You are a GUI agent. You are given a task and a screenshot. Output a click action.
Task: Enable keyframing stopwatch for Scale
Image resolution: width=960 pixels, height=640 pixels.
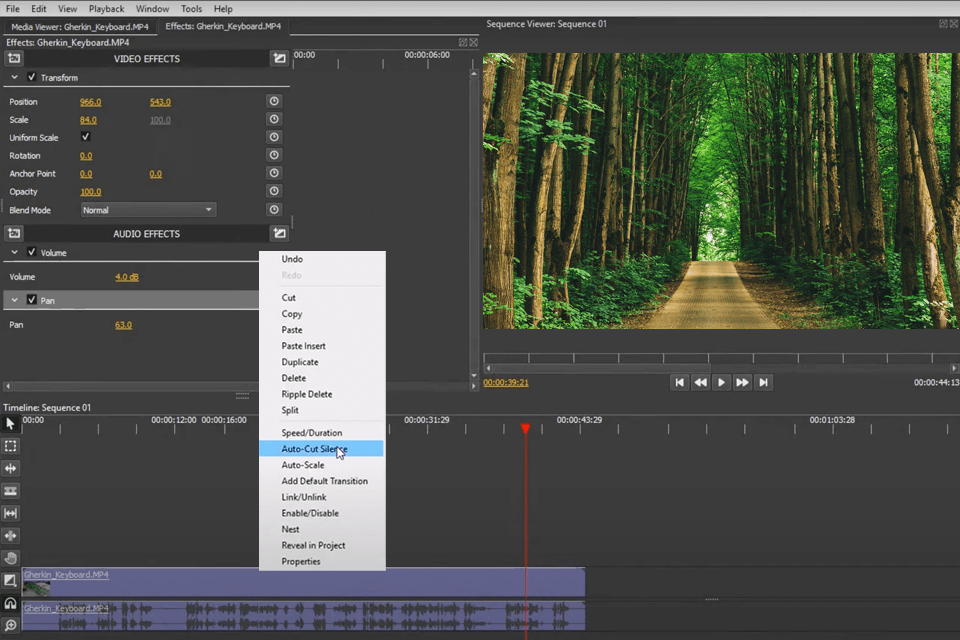pos(274,119)
